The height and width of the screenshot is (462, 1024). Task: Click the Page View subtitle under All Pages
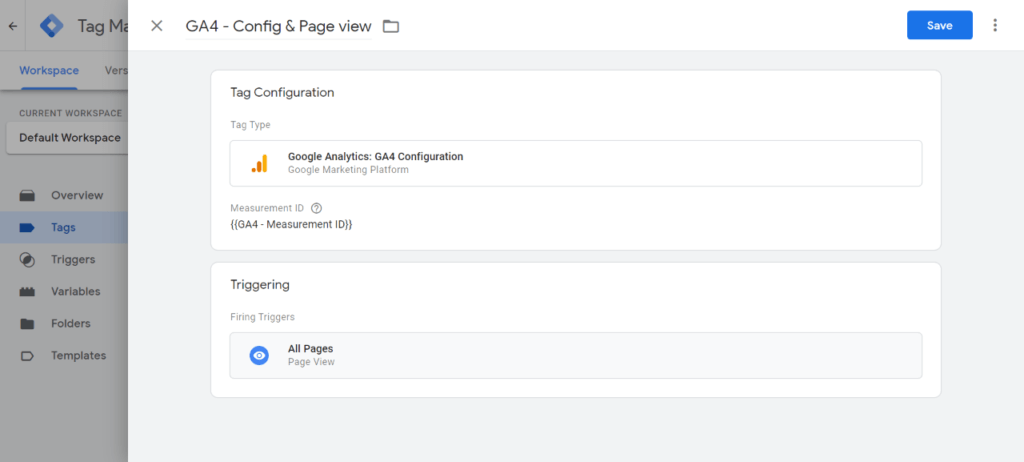pos(311,362)
